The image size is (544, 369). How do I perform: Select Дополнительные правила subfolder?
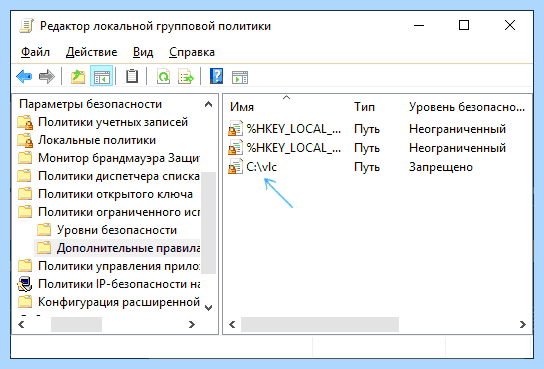128,248
